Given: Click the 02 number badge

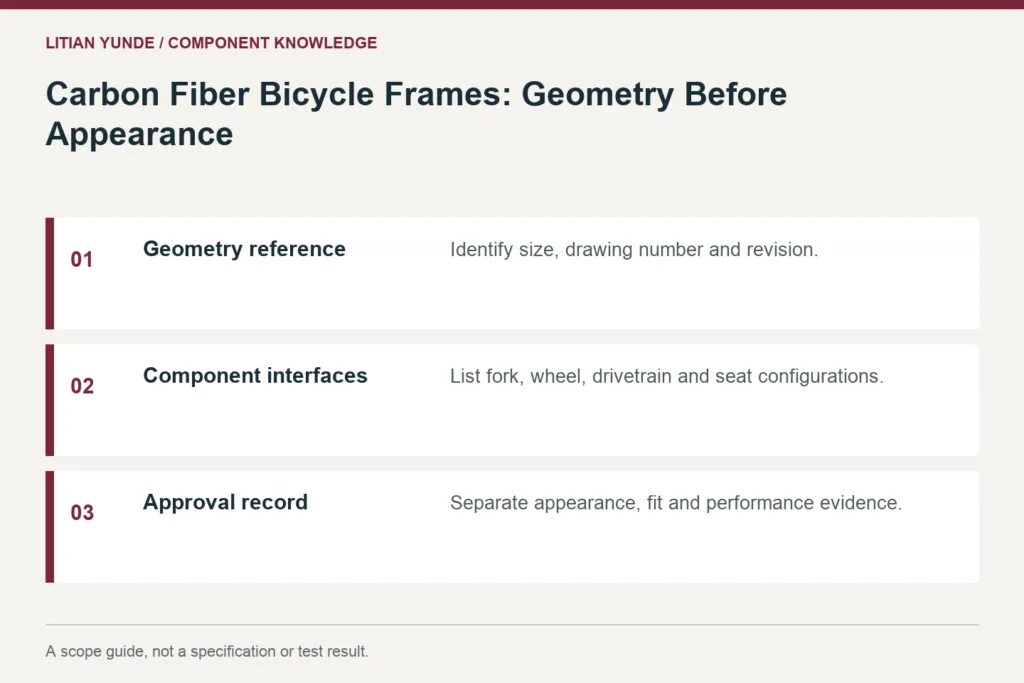Looking at the screenshot, I should tap(82, 386).
